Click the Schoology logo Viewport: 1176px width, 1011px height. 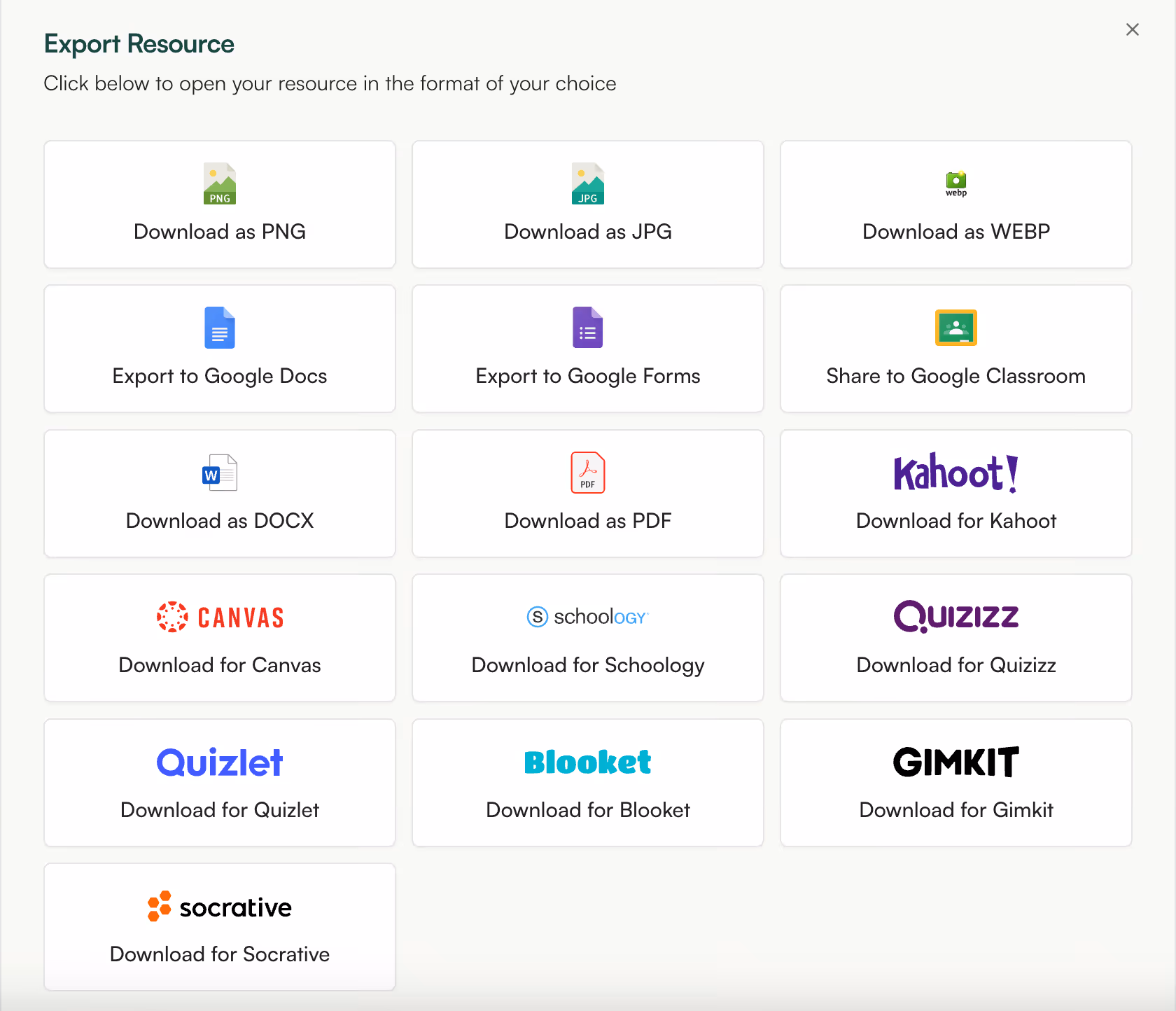coord(588,617)
